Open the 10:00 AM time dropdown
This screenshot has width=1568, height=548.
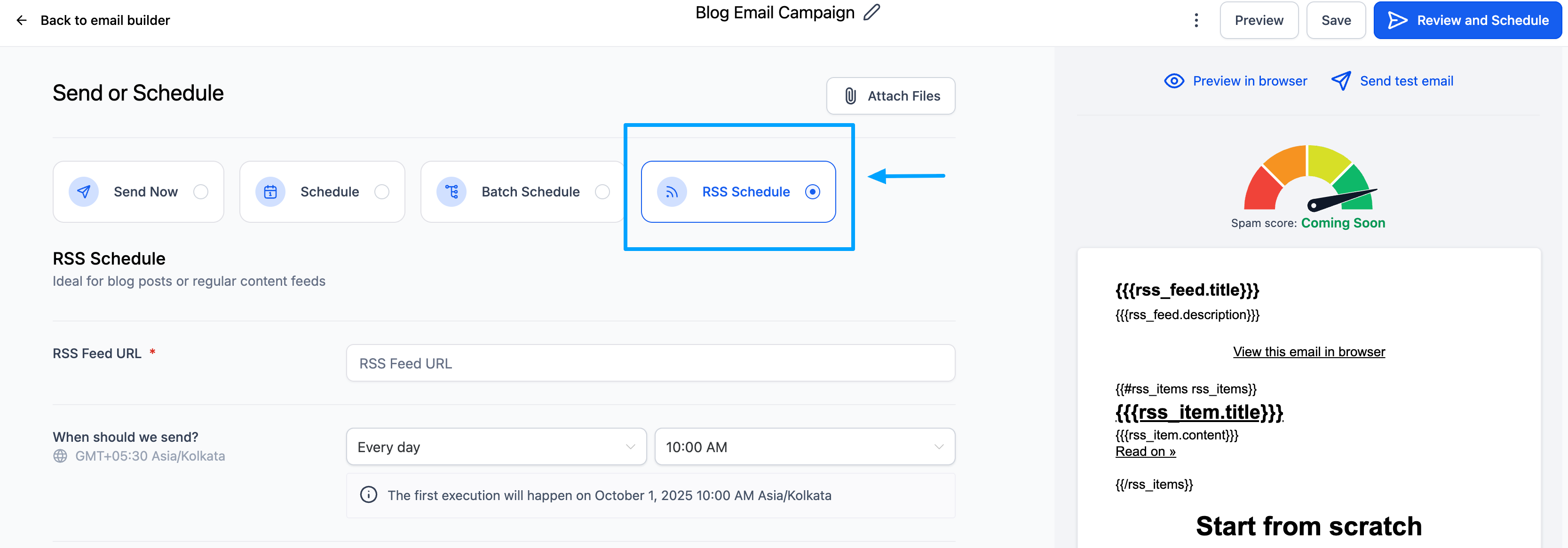(x=805, y=447)
